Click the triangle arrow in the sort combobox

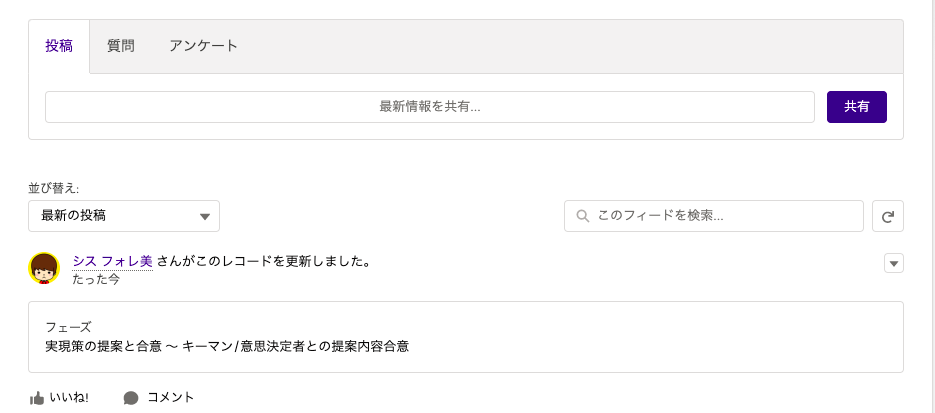[205, 217]
